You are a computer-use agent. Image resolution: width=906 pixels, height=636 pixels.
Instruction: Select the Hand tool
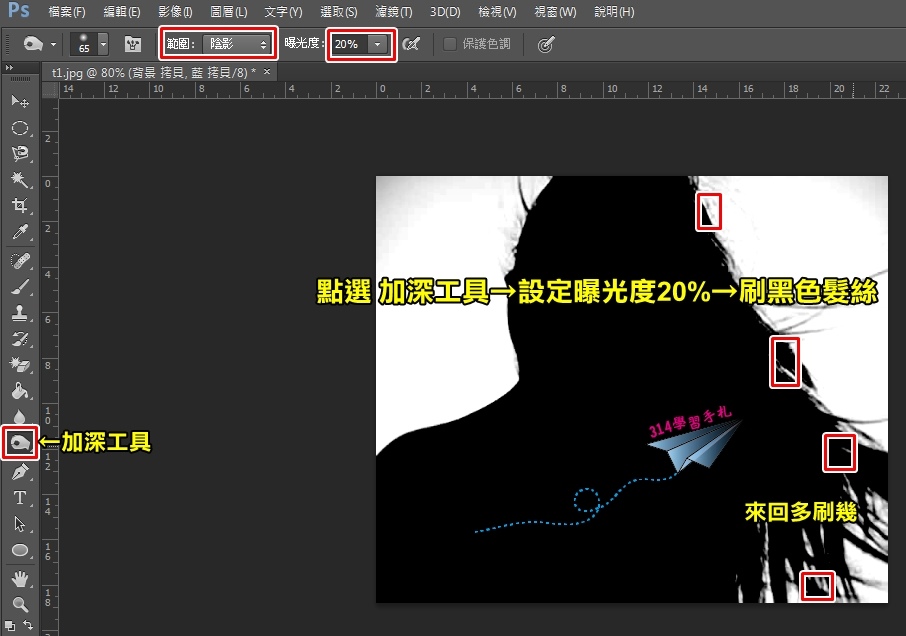[20, 578]
